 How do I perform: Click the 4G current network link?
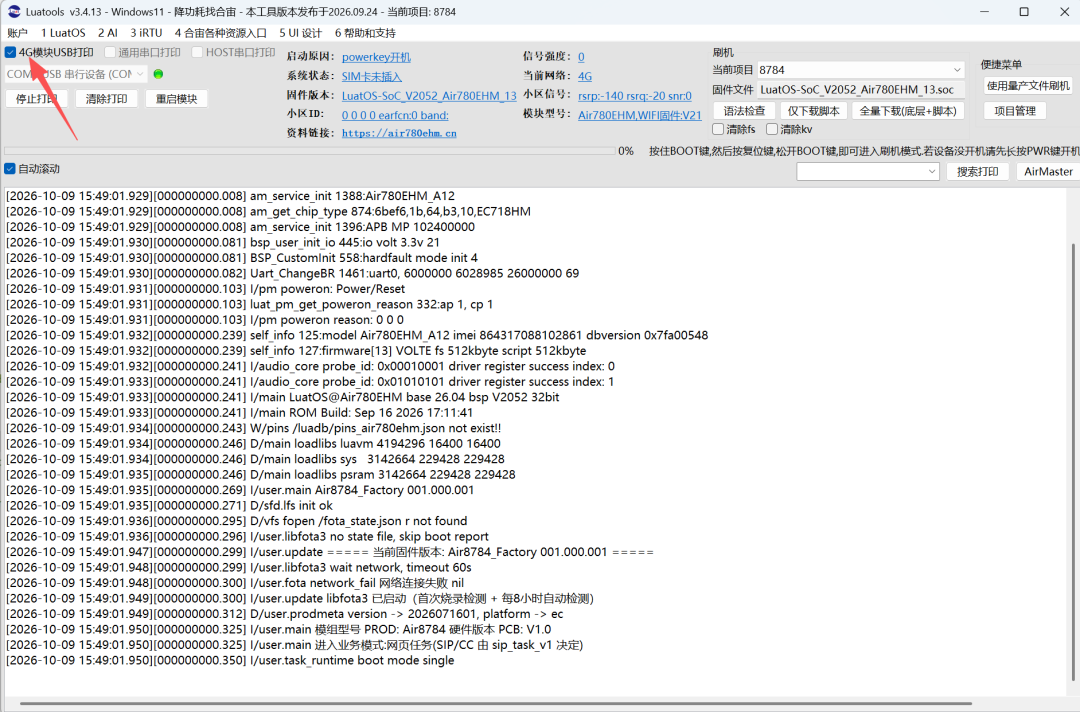pyautogui.click(x=585, y=76)
